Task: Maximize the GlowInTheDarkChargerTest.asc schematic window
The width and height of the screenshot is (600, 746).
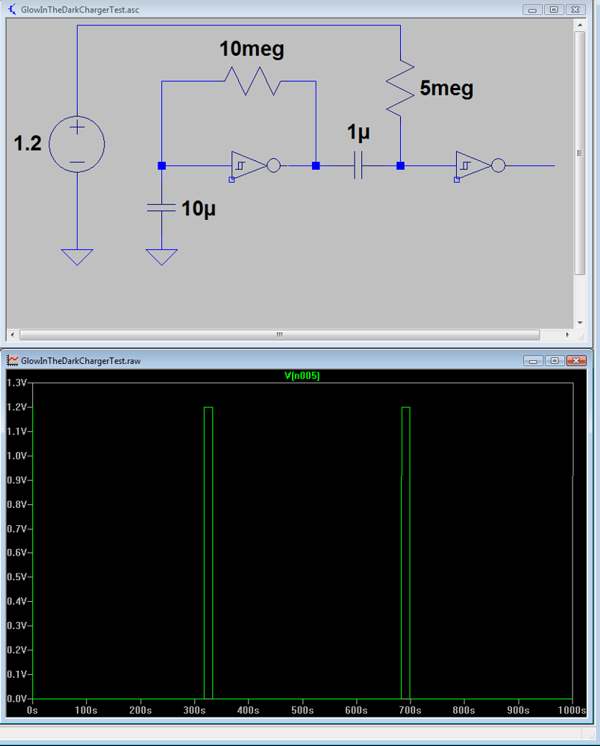Action: [554, 9]
